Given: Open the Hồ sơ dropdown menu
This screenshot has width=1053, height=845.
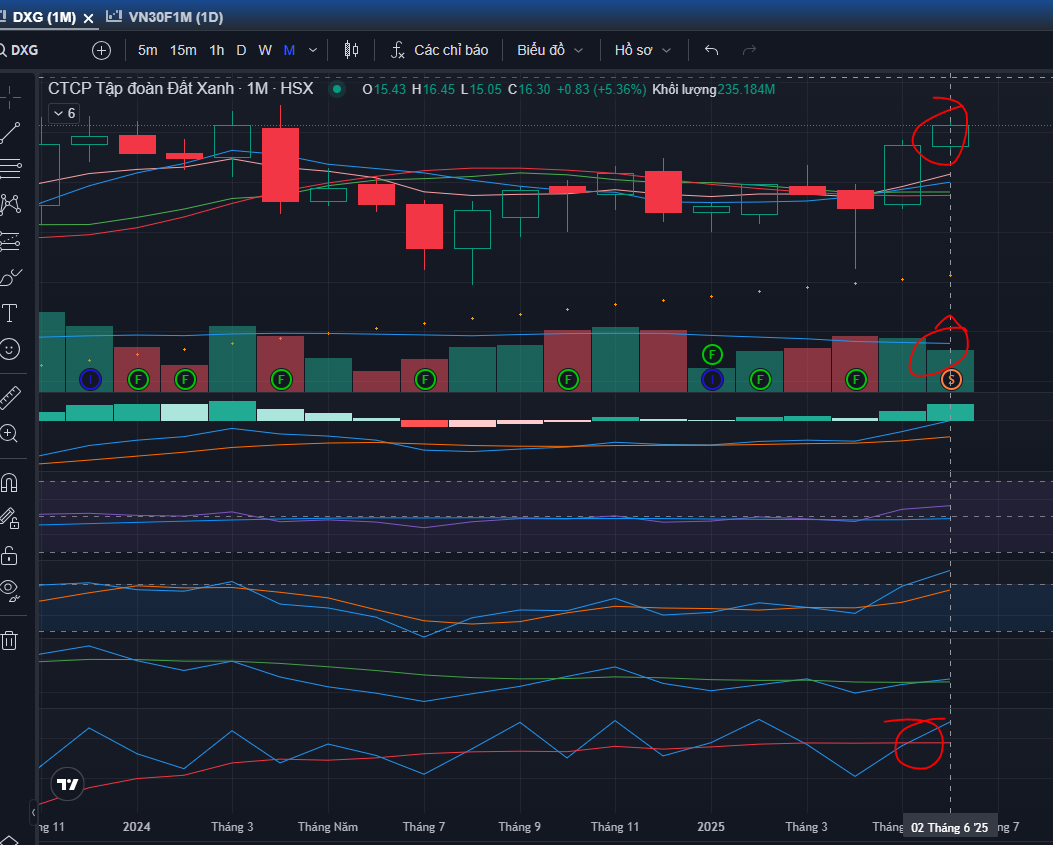Looking at the screenshot, I should click(x=643, y=50).
